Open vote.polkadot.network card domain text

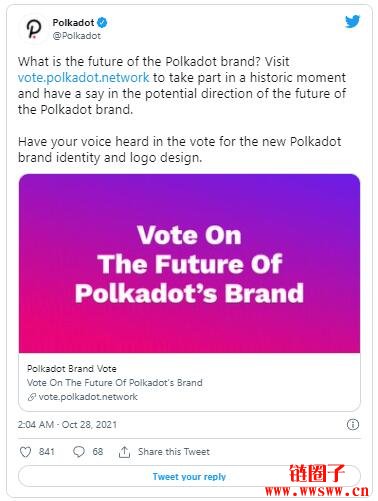pyautogui.click(x=88, y=397)
